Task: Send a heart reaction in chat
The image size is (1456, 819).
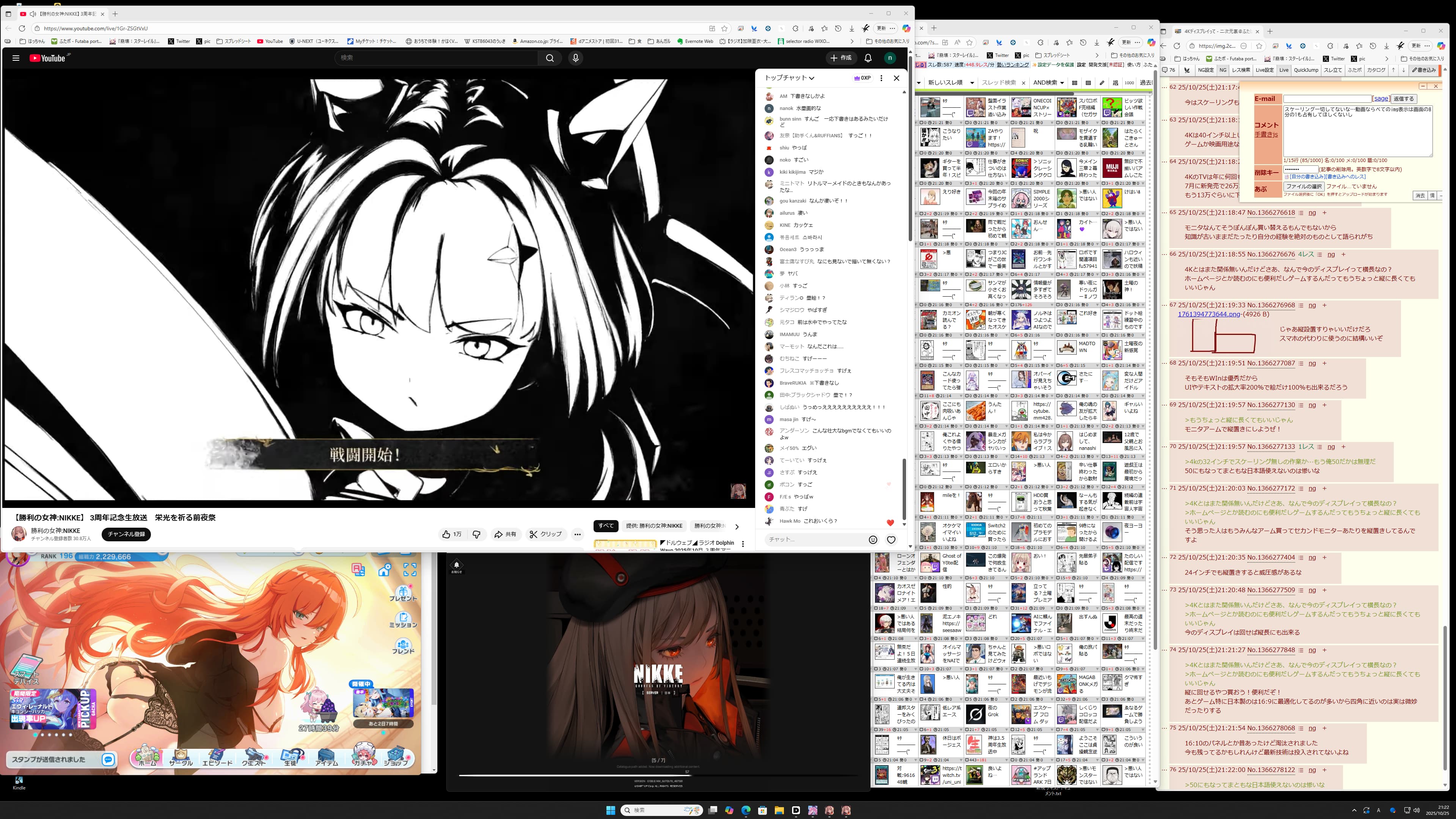Action: pyautogui.click(x=891, y=540)
